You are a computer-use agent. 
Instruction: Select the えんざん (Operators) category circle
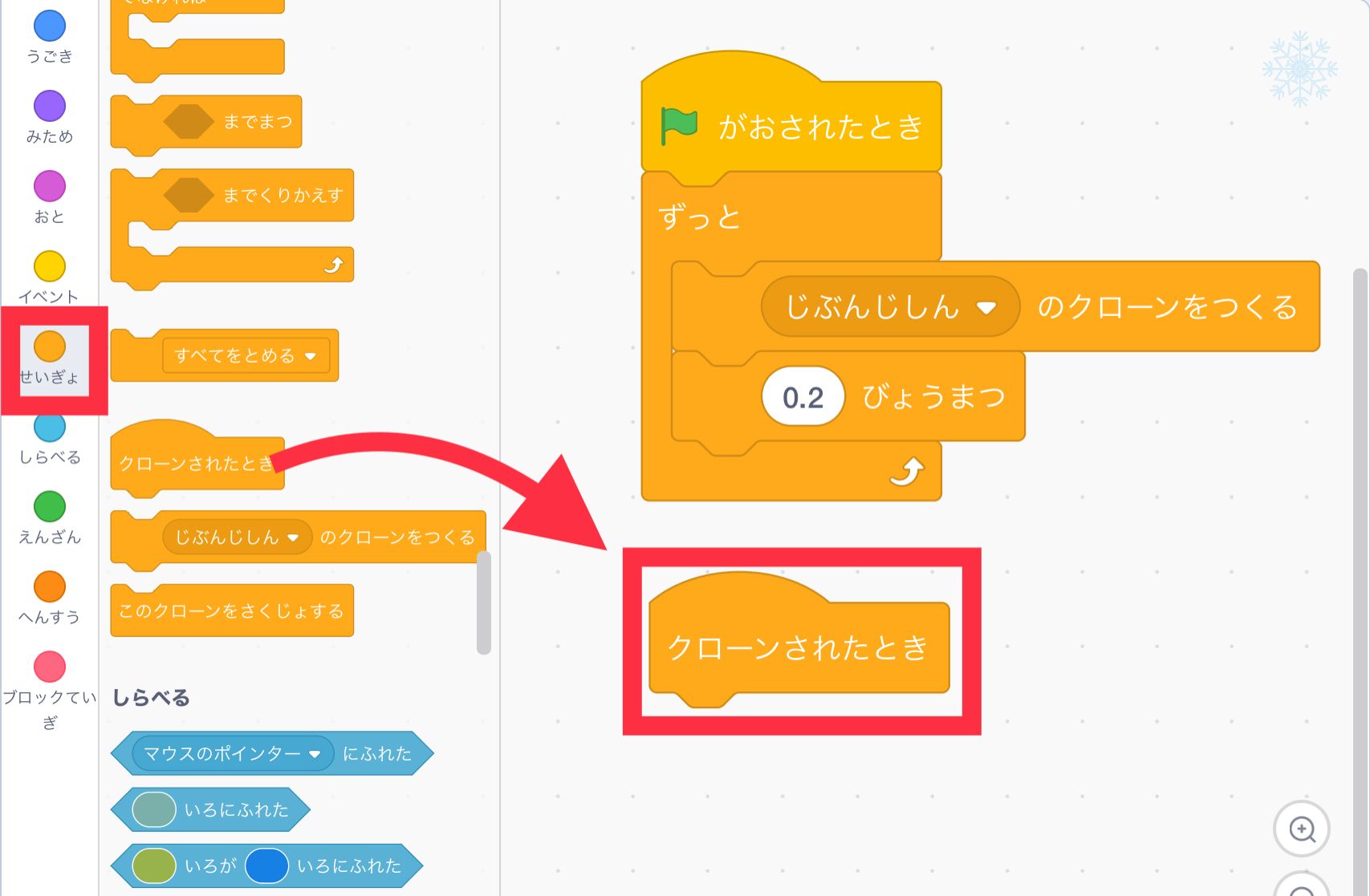point(50,507)
